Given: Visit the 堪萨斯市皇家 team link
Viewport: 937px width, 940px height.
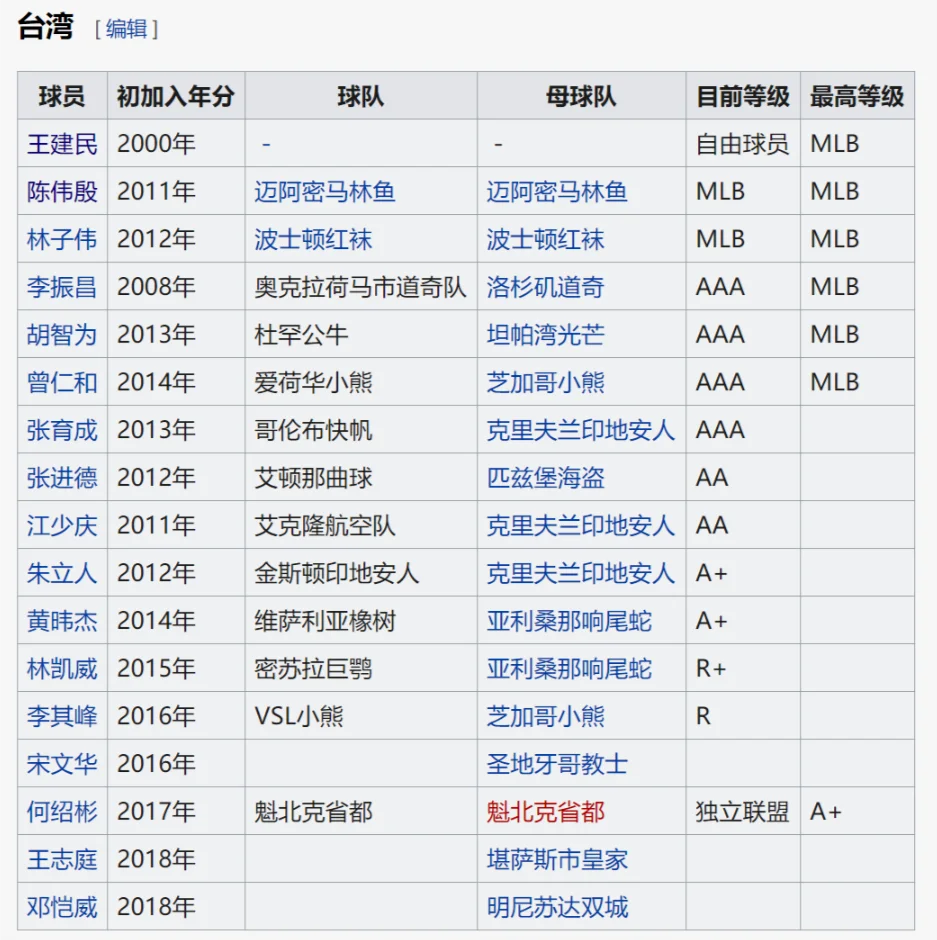Looking at the screenshot, I should tap(557, 859).
